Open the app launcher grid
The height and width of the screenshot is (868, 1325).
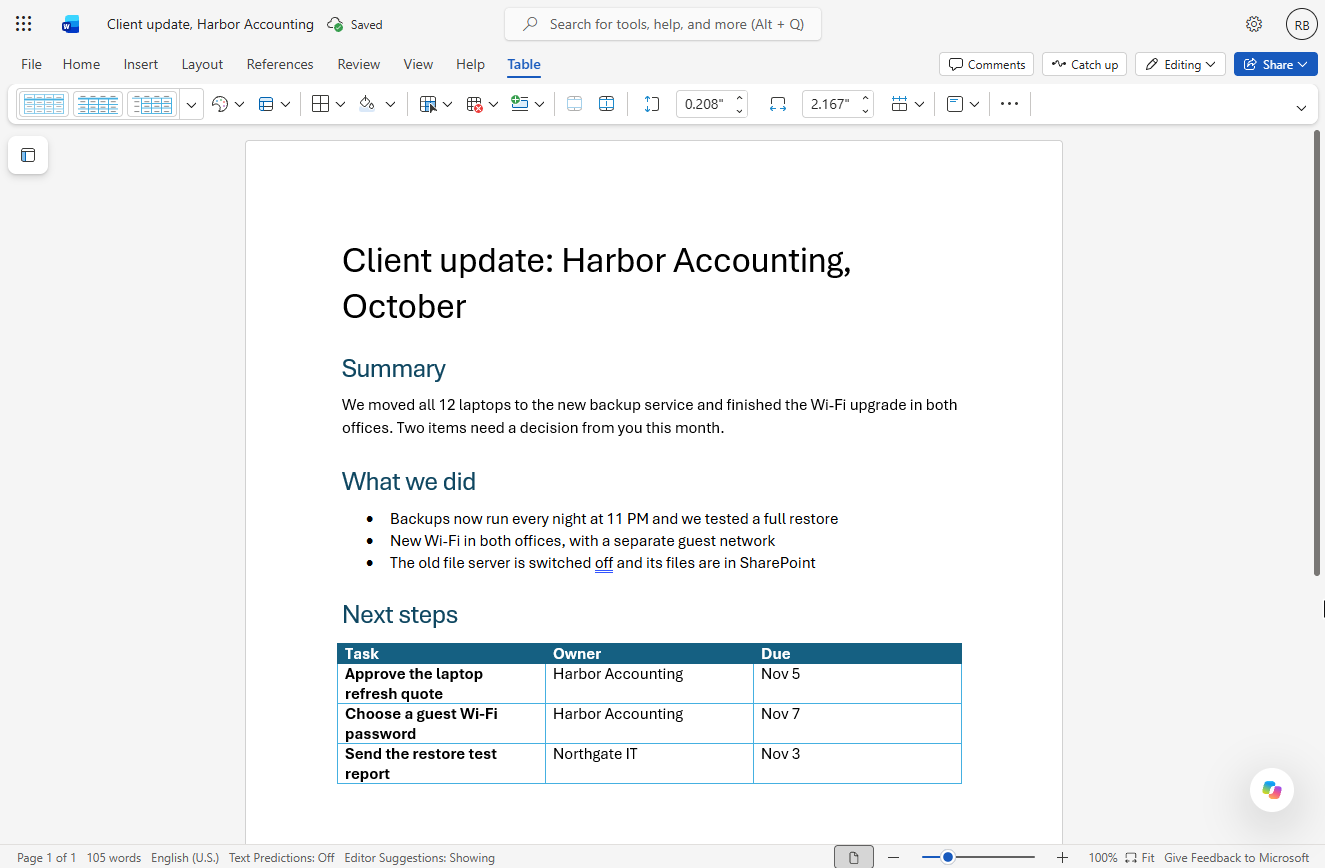[24, 24]
